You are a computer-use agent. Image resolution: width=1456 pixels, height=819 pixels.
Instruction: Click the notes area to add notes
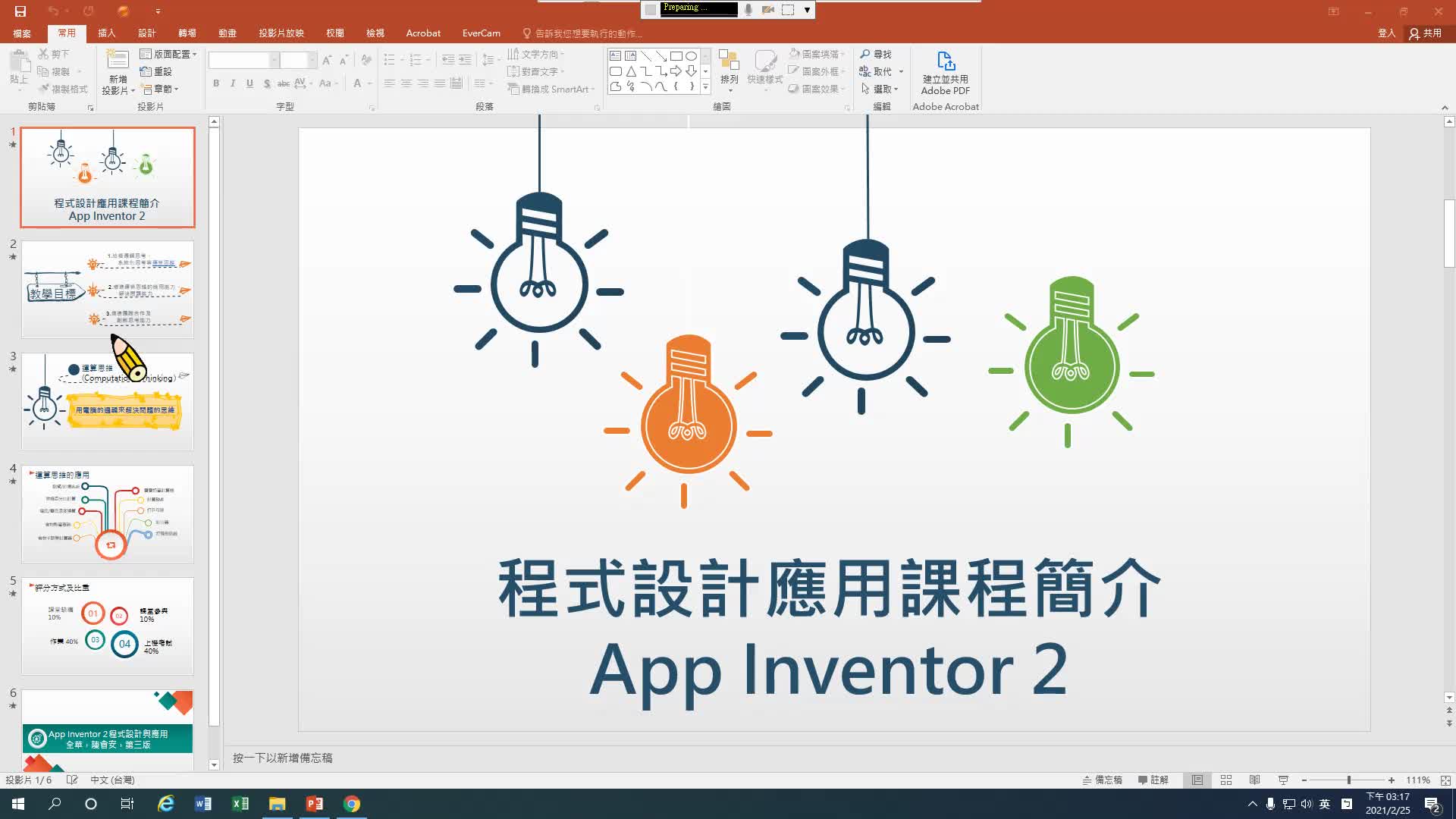coord(834,758)
